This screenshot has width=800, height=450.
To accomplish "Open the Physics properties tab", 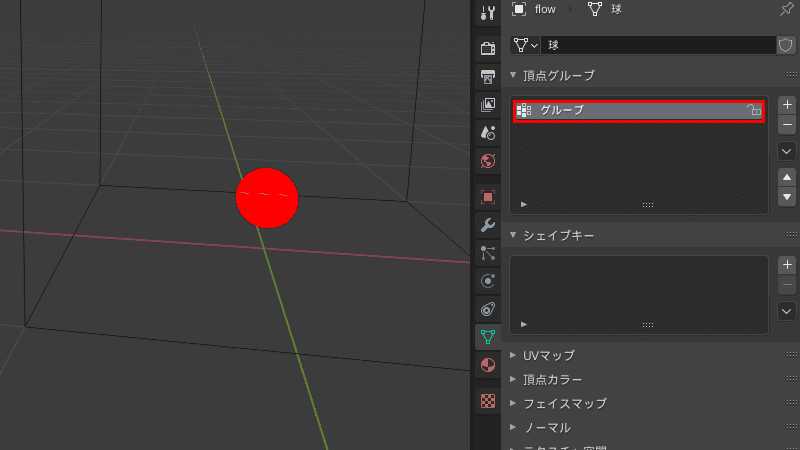I will pyautogui.click(x=488, y=281).
